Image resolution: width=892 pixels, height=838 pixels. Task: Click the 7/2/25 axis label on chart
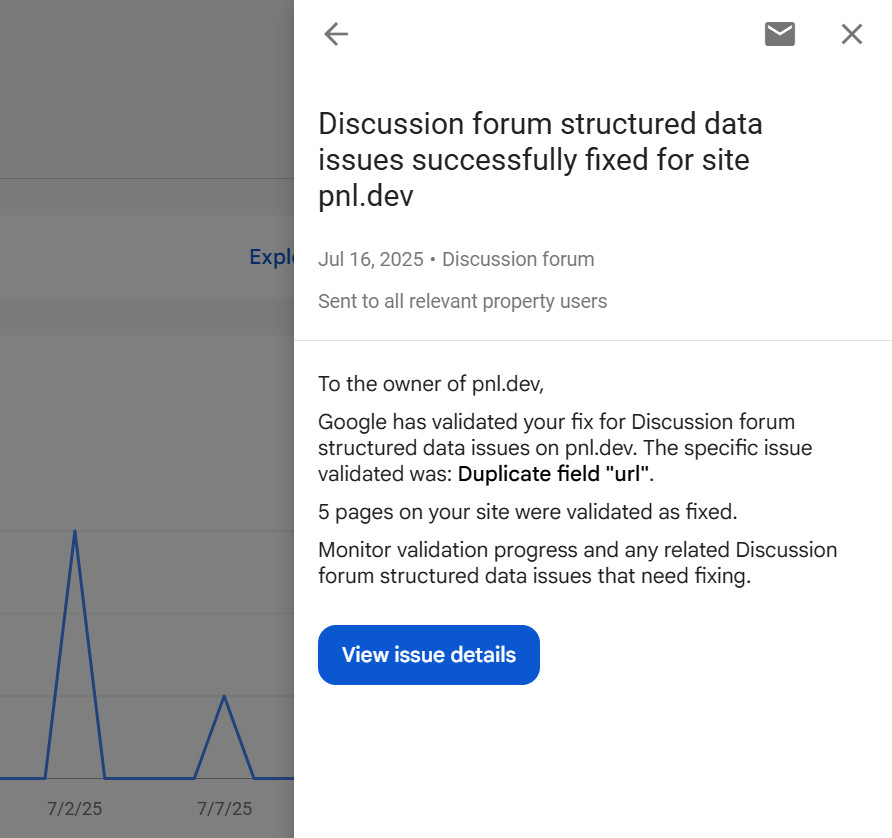(x=75, y=808)
